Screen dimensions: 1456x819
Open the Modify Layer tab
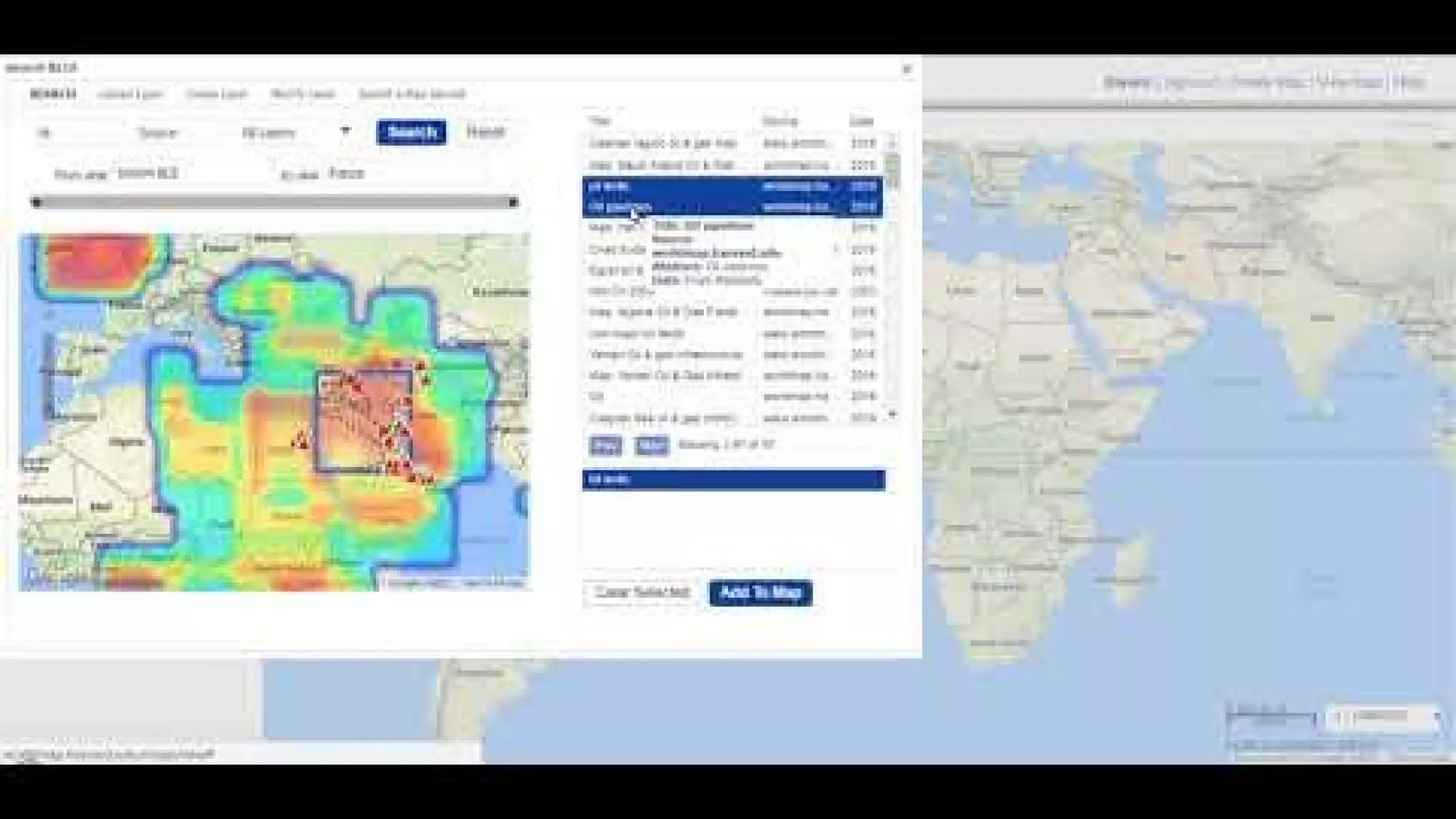pyautogui.click(x=303, y=94)
